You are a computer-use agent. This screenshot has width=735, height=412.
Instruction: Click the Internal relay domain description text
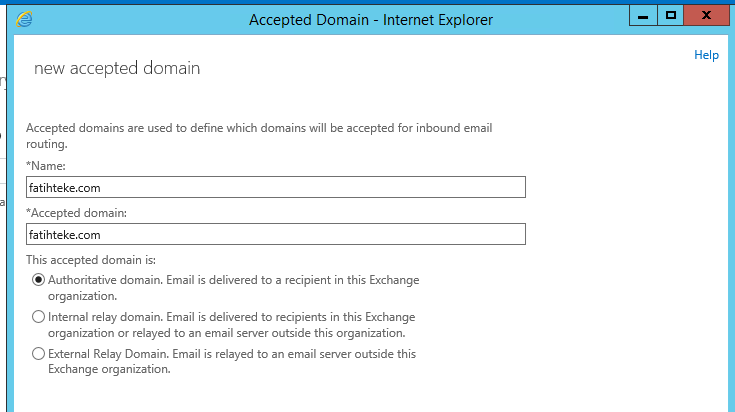coord(232,325)
